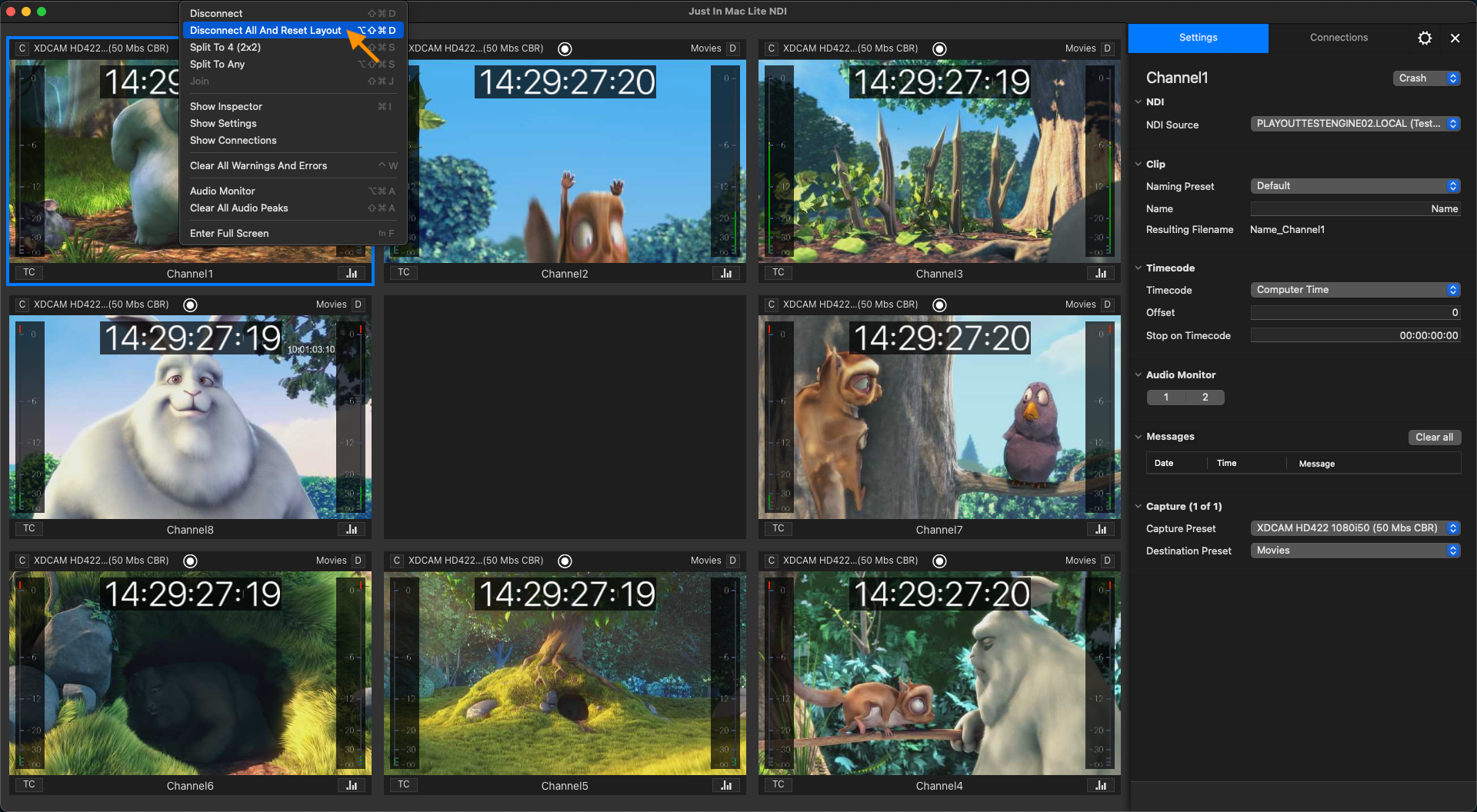Click the audio meter icon on Channel8

[352, 529]
